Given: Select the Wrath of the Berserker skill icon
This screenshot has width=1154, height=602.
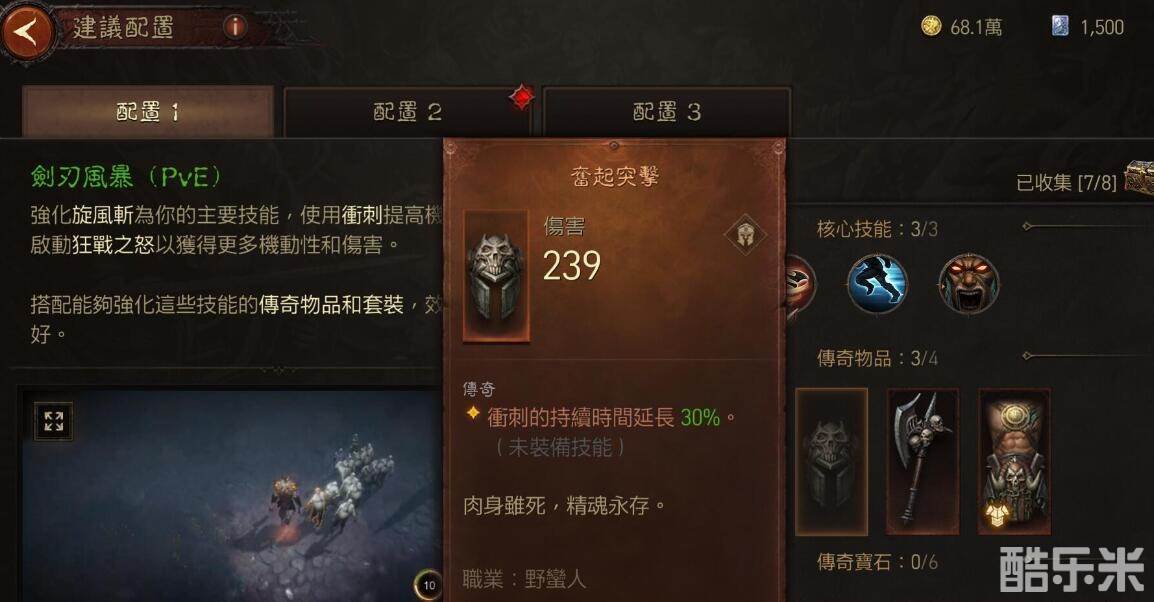Looking at the screenshot, I should coord(969,284).
